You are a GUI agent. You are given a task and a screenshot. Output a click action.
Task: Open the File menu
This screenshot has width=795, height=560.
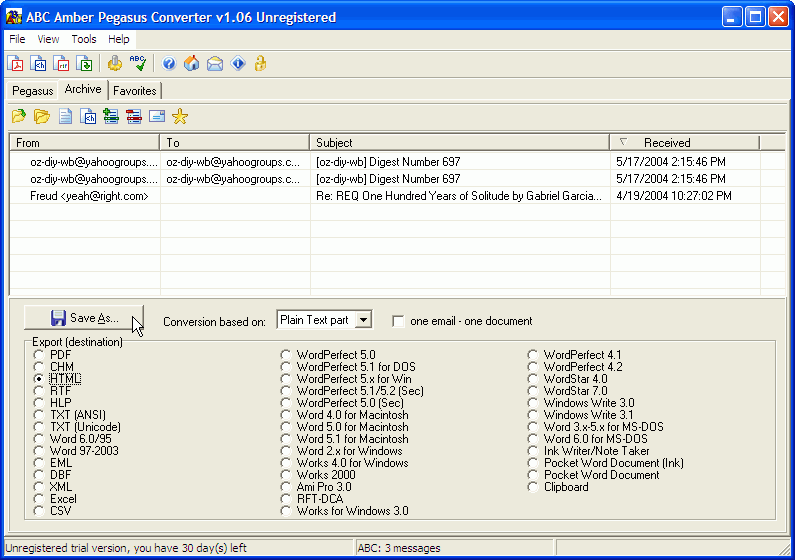pyautogui.click(x=17, y=39)
